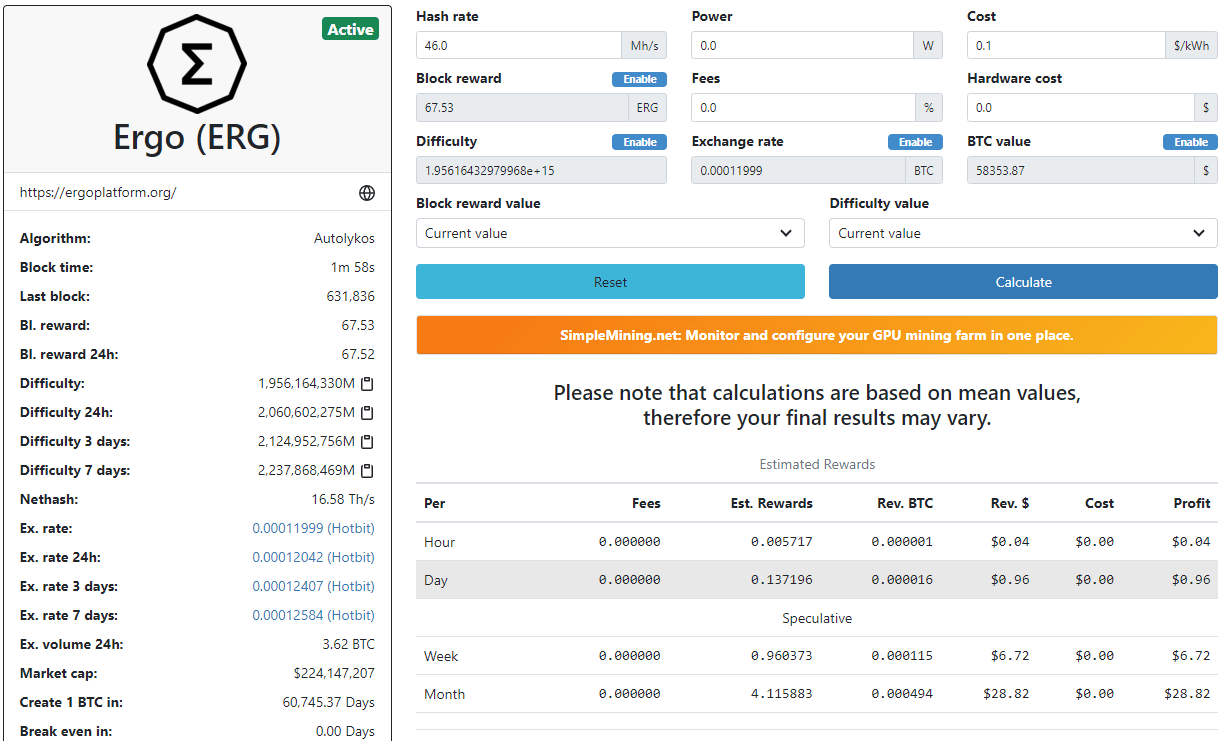Focus the Cost per kWh input field
This screenshot has width=1231, height=741.
(1066, 45)
